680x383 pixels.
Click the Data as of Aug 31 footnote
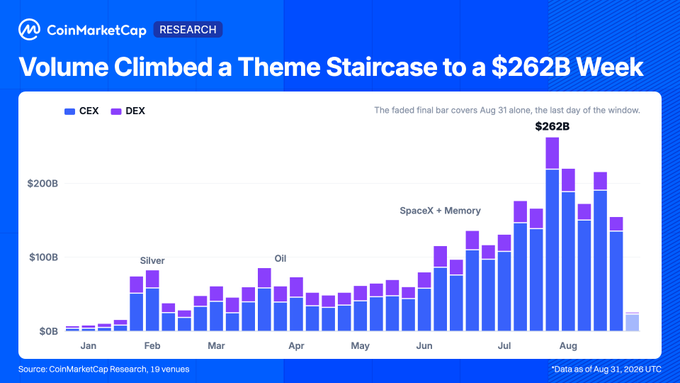[x=606, y=369]
